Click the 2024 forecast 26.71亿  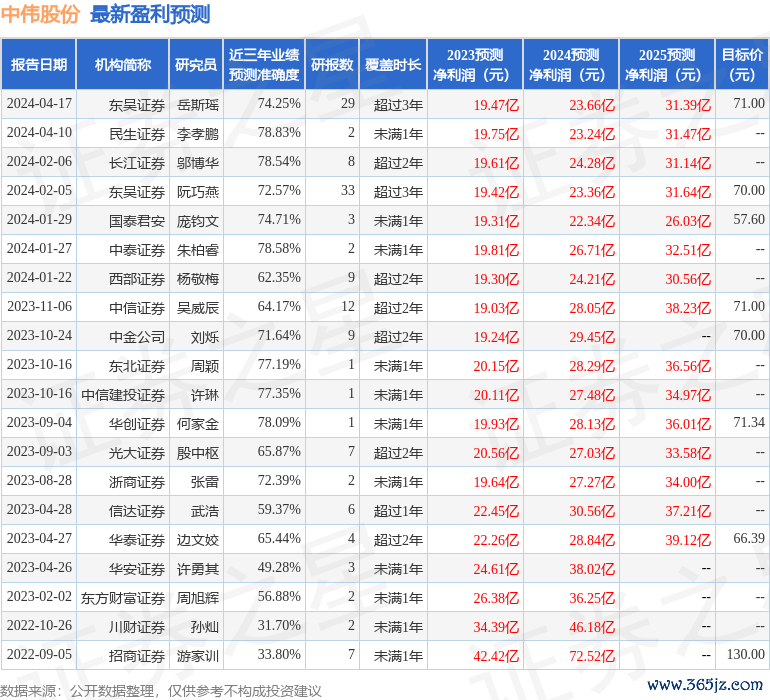pyautogui.click(x=592, y=250)
